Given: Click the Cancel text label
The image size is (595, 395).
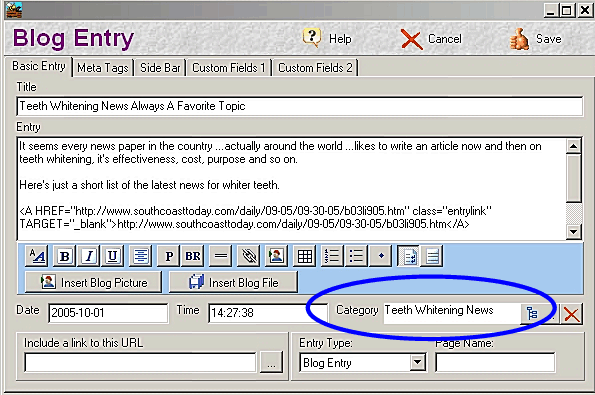Looking at the screenshot, I should click(x=445, y=39).
